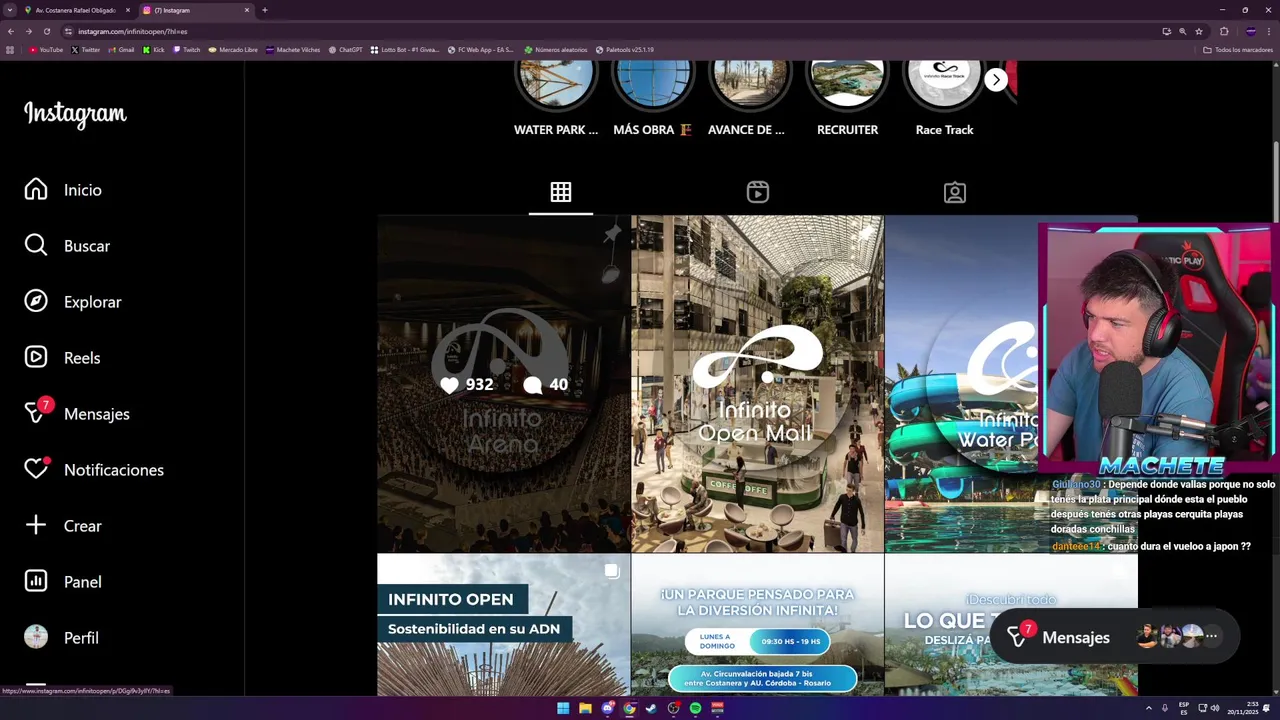
Task: Open Infinito Open Sostenibilidad post
Action: 504,626
